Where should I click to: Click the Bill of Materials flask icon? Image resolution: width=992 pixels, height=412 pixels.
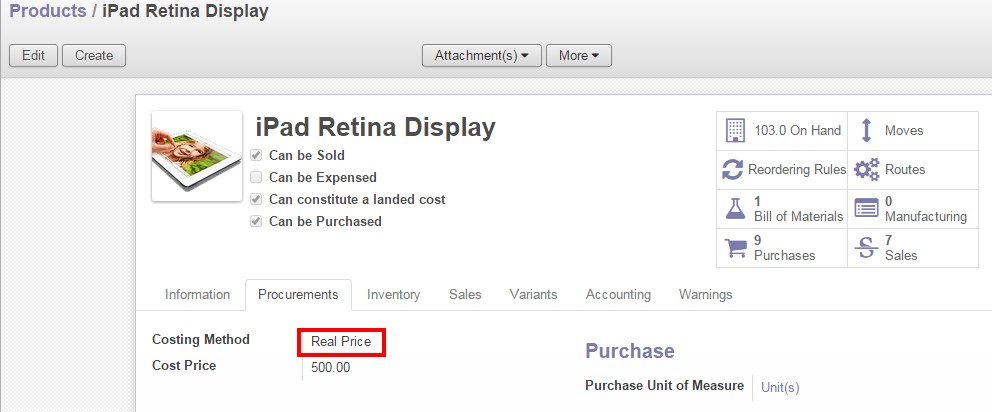coord(735,209)
